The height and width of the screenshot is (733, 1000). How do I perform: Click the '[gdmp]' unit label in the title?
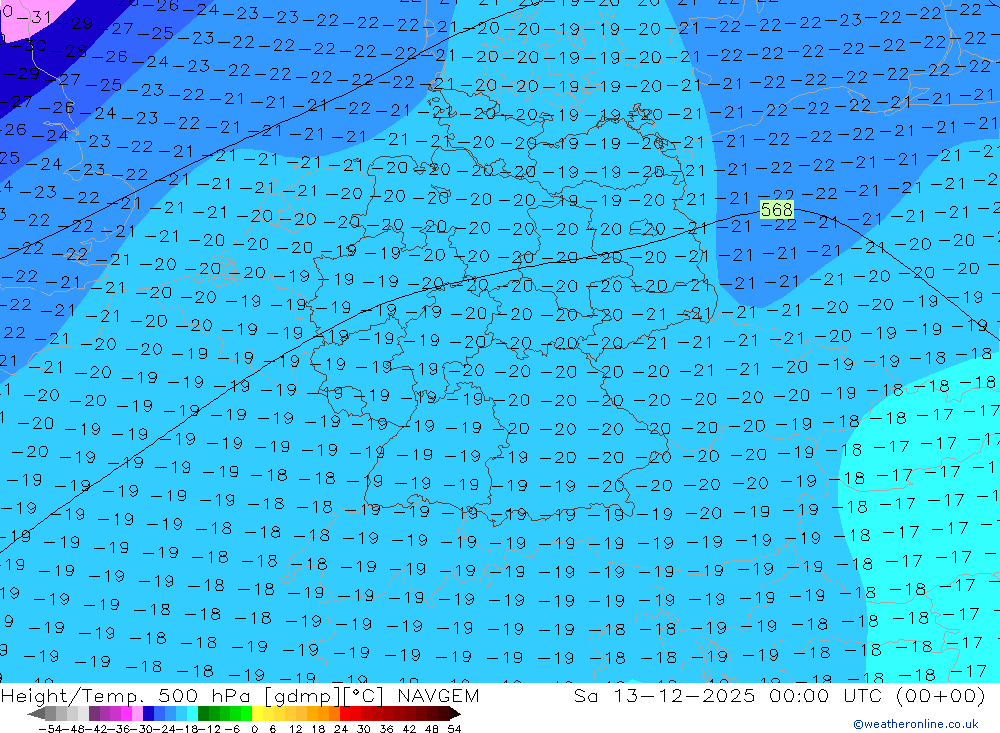[300, 696]
